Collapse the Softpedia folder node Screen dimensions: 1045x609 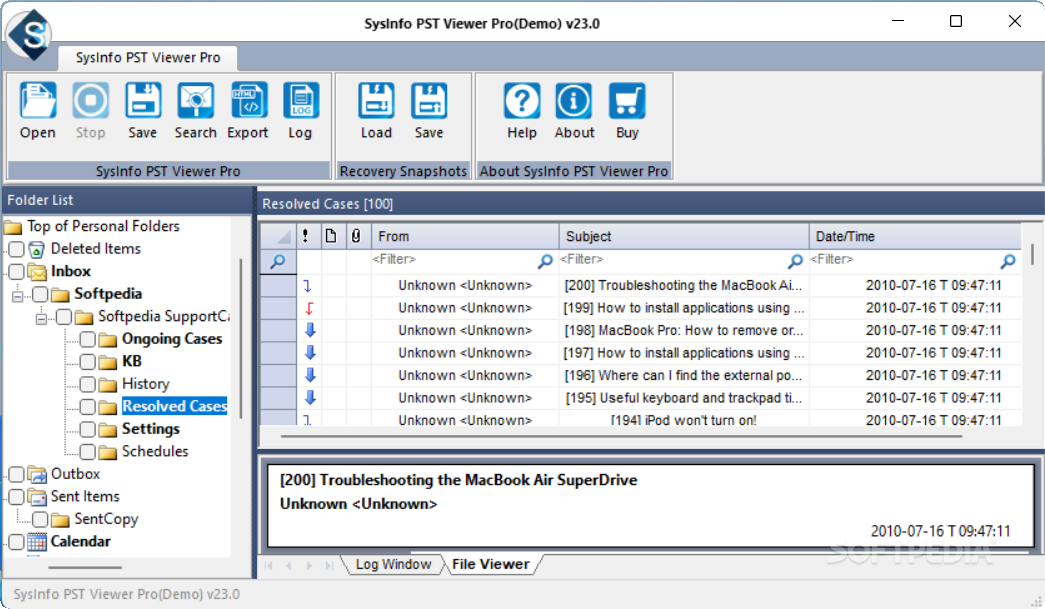(17, 296)
